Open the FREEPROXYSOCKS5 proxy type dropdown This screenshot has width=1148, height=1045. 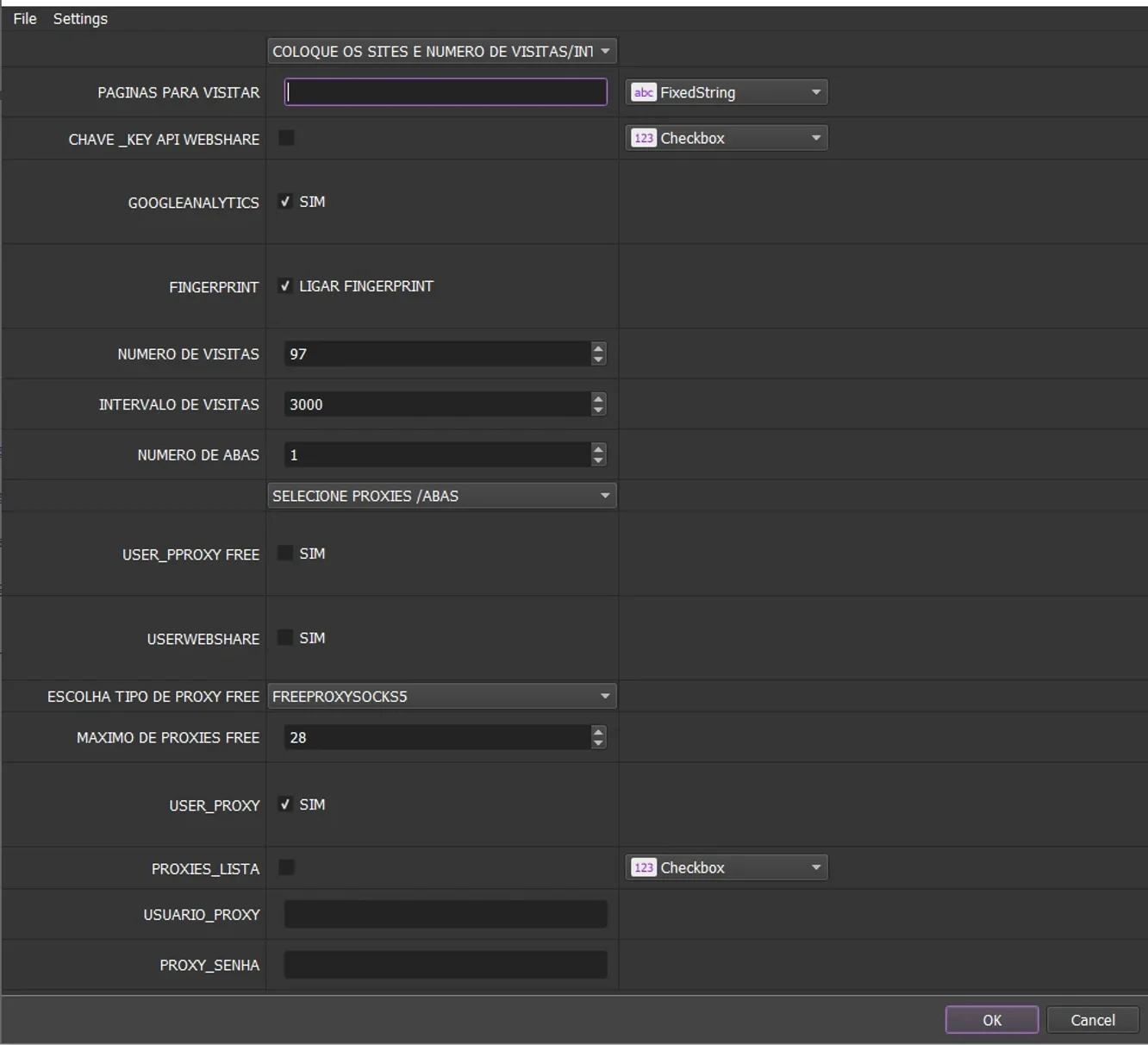coord(442,696)
